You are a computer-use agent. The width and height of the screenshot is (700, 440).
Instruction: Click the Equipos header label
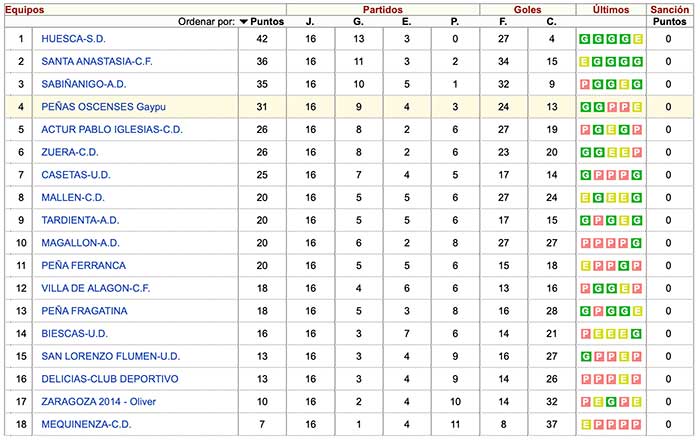click(23, 7)
